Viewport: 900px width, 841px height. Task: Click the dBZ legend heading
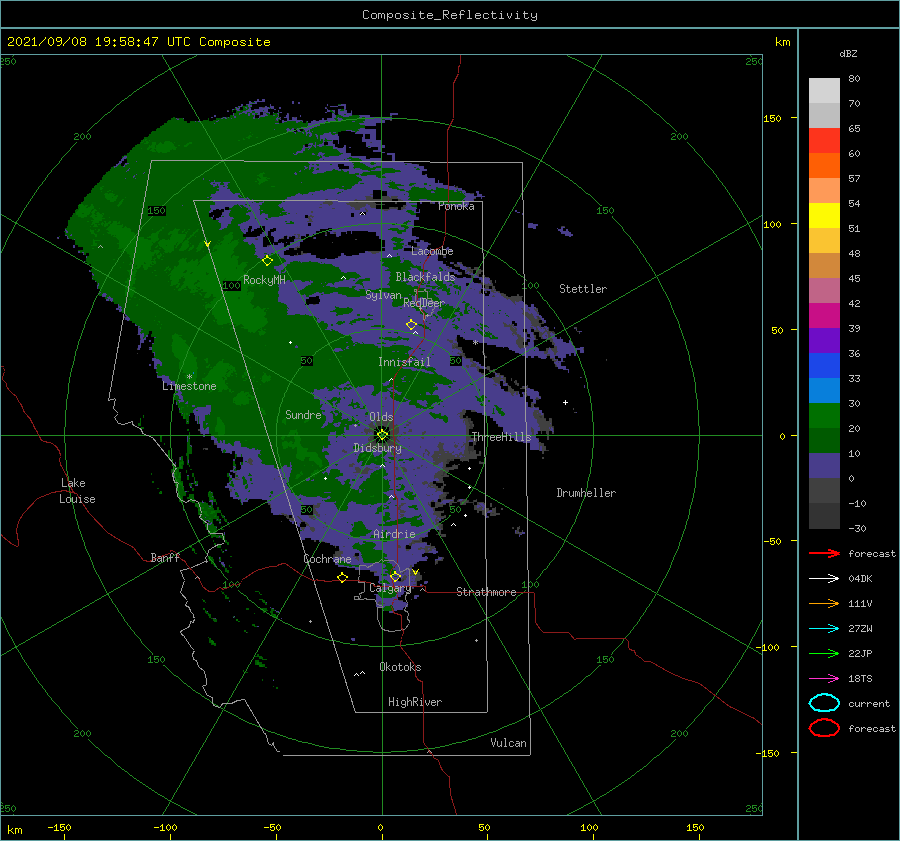tap(848, 53)
